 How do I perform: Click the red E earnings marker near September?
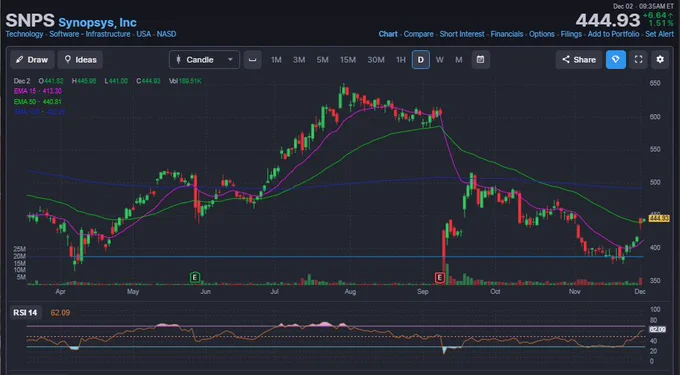pyautogui.click(x=440, y=277)
